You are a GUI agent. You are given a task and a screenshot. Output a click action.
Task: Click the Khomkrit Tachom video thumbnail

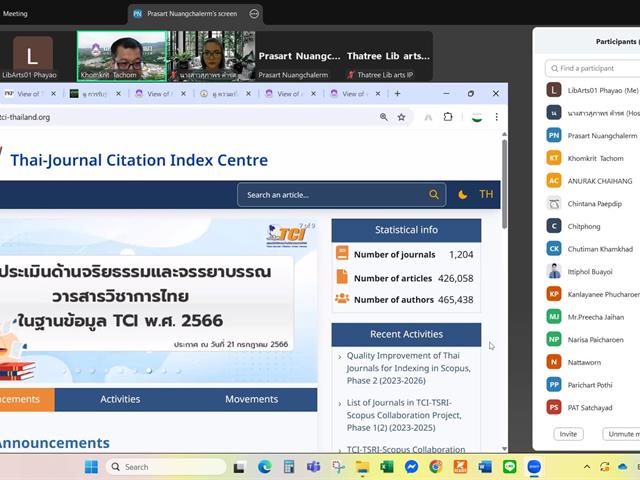pyautogui.click(x=122, y=56)
